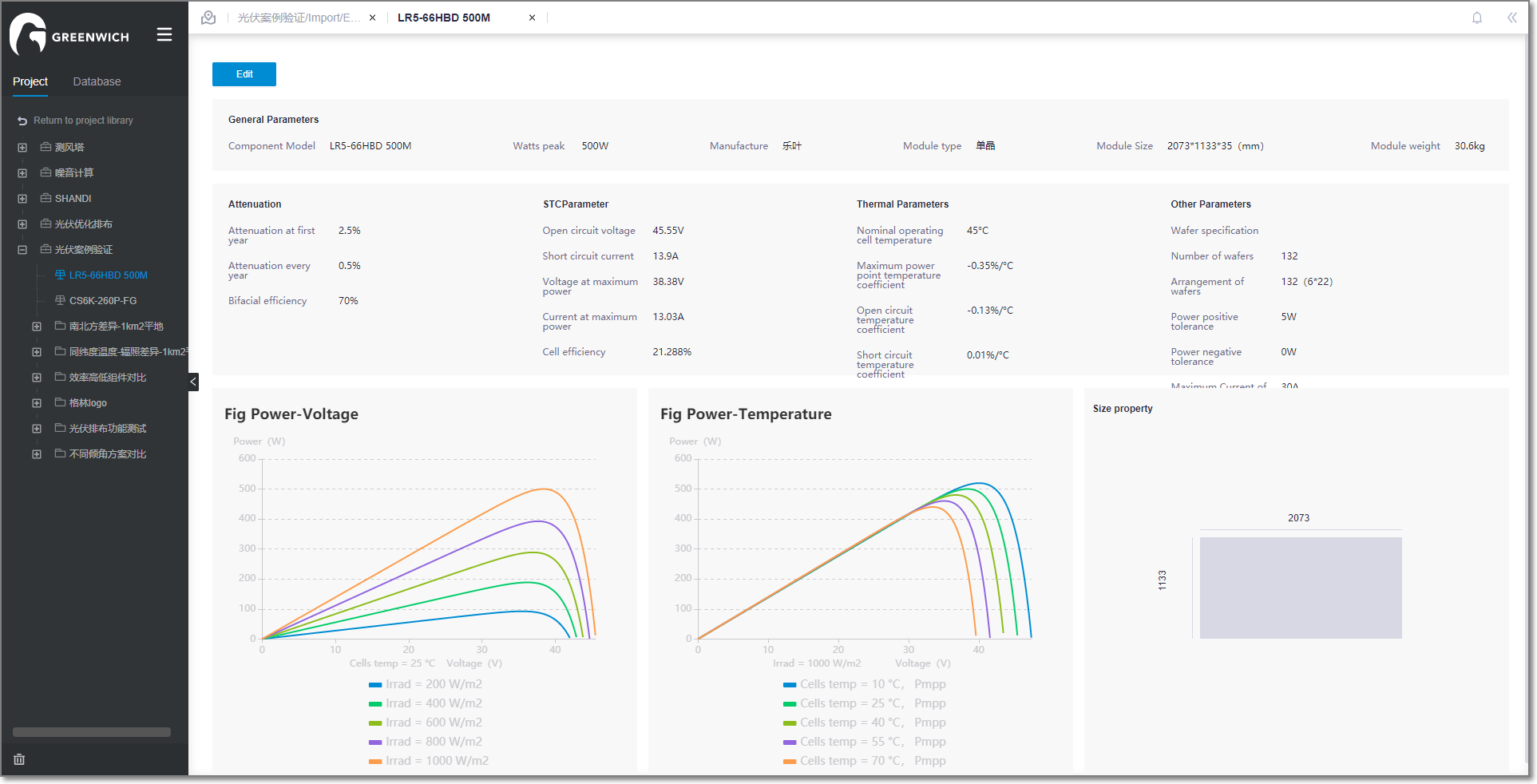
Task: Open the 格林logo folder item
Action: point(88,403)
